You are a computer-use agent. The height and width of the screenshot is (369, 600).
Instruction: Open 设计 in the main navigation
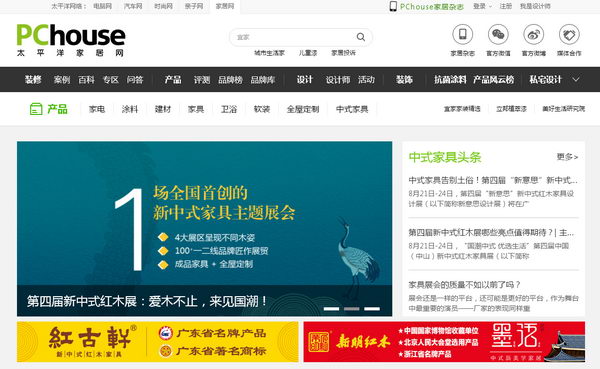[x=305, y=80]
